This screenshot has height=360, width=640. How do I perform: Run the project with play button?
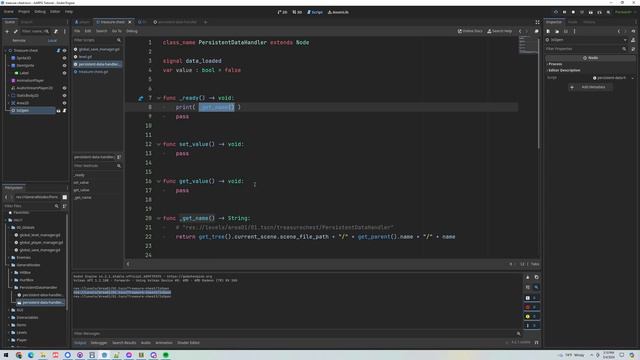click(556, 12)
